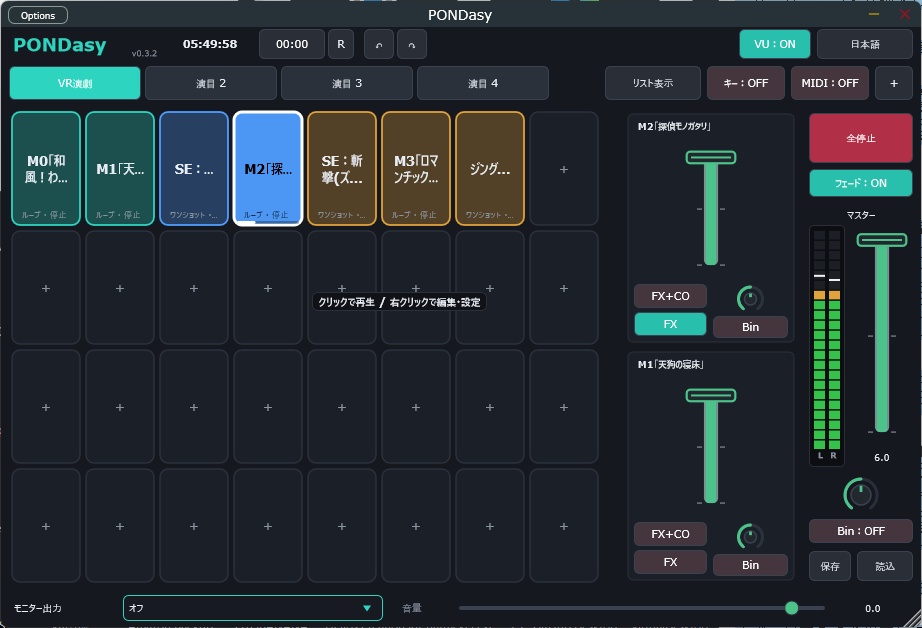Enable MIDI : OFF toggle
The width and height of the screenshot is (922, 628).
coord(830,83)
